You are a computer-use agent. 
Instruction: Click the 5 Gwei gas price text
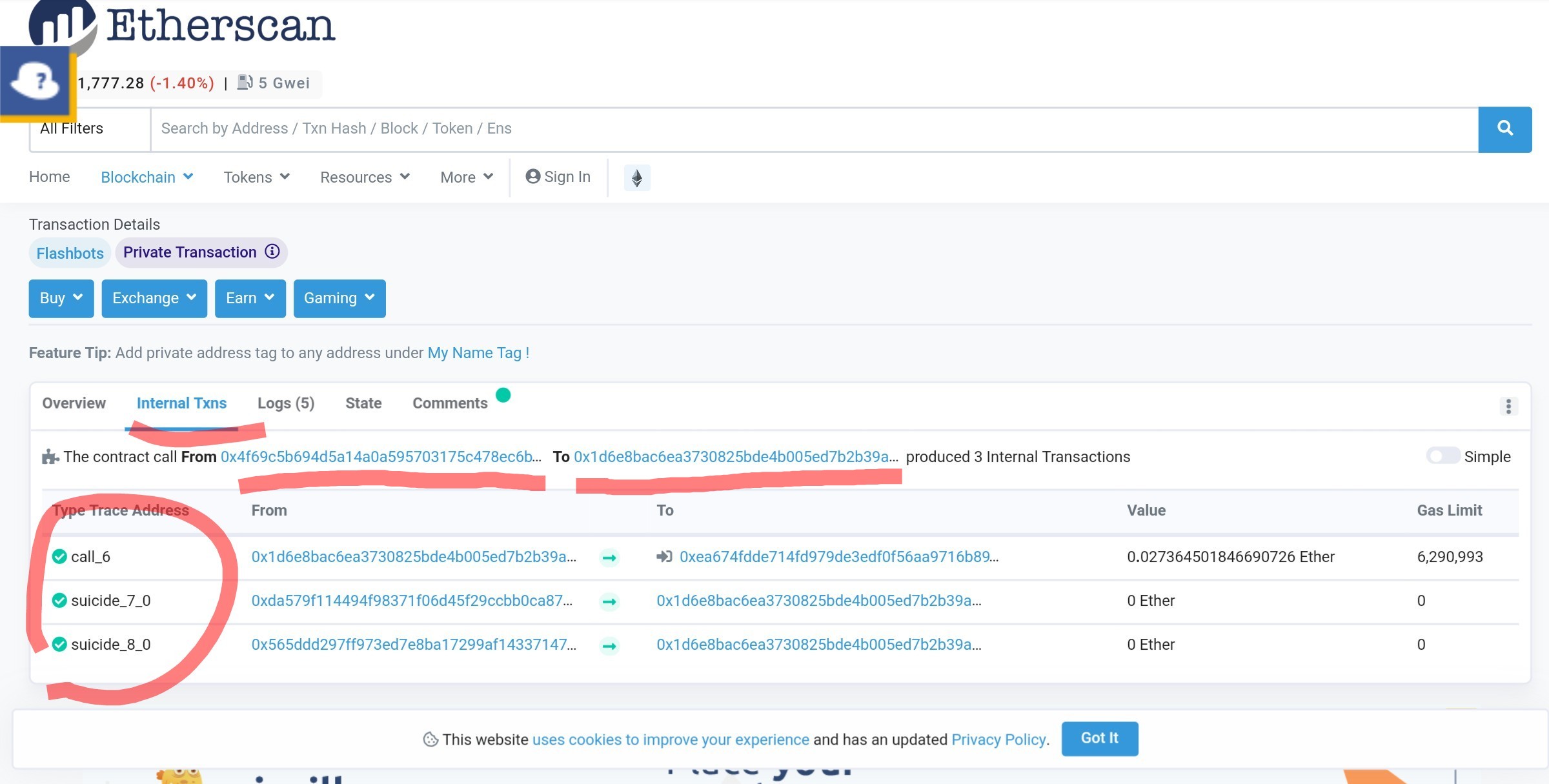(x=284, y=83)
